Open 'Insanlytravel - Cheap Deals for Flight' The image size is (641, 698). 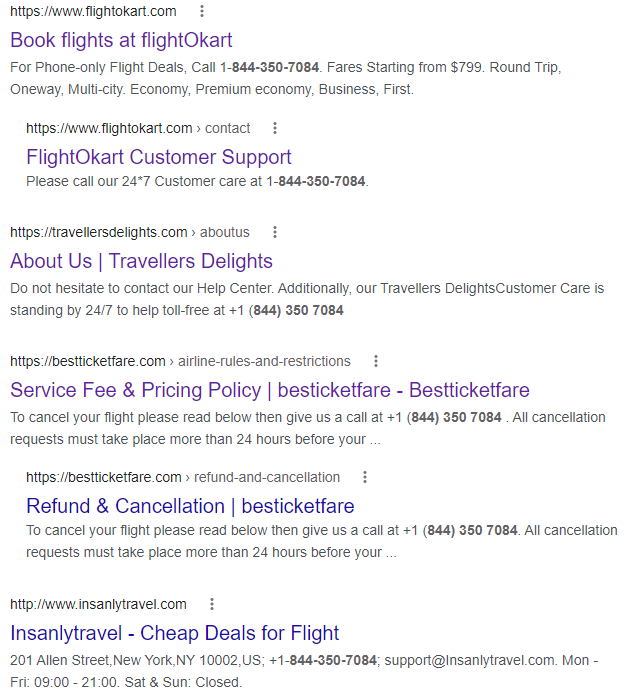(174, 633)
